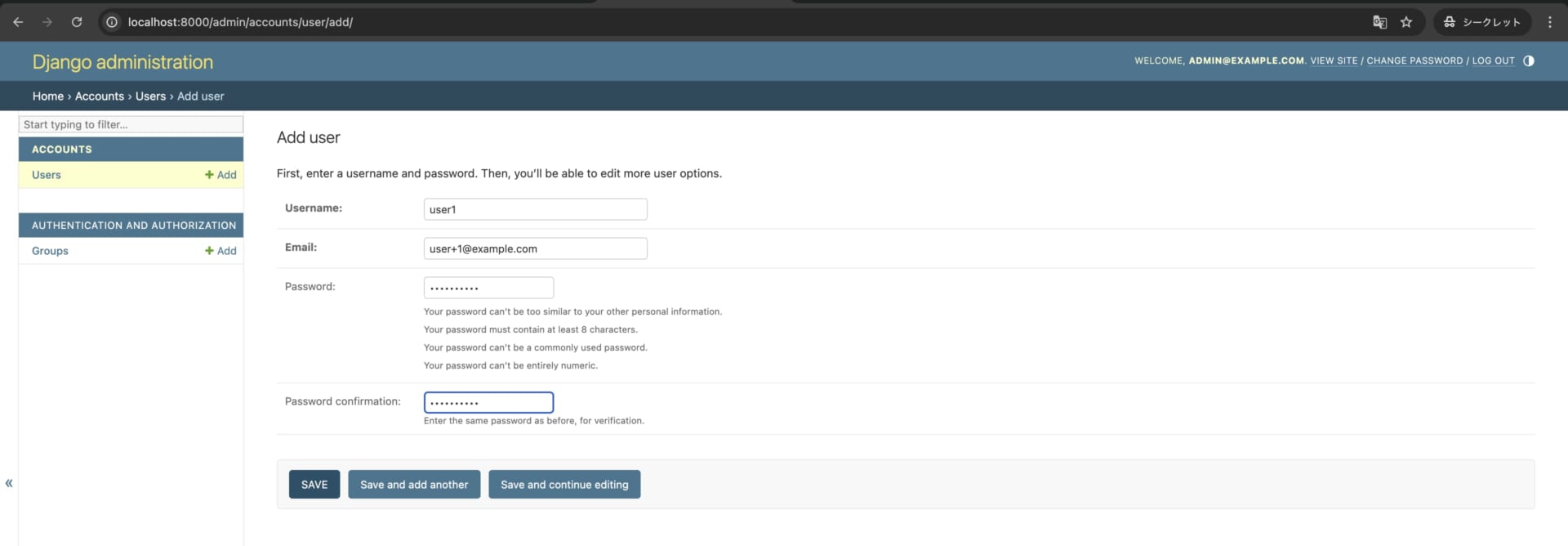Click Save and add another

pyautogui.click(x=414, y=485)
